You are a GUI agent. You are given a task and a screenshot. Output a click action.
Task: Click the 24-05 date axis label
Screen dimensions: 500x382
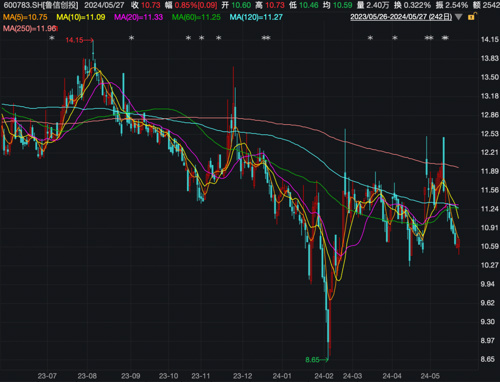coord(430,376)
